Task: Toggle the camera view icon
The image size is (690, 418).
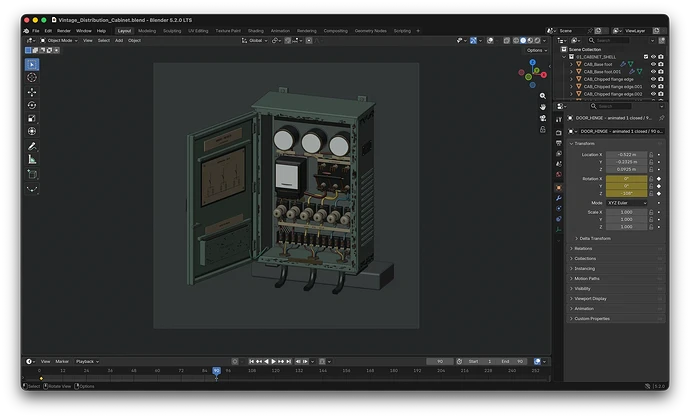Action: 543,118
